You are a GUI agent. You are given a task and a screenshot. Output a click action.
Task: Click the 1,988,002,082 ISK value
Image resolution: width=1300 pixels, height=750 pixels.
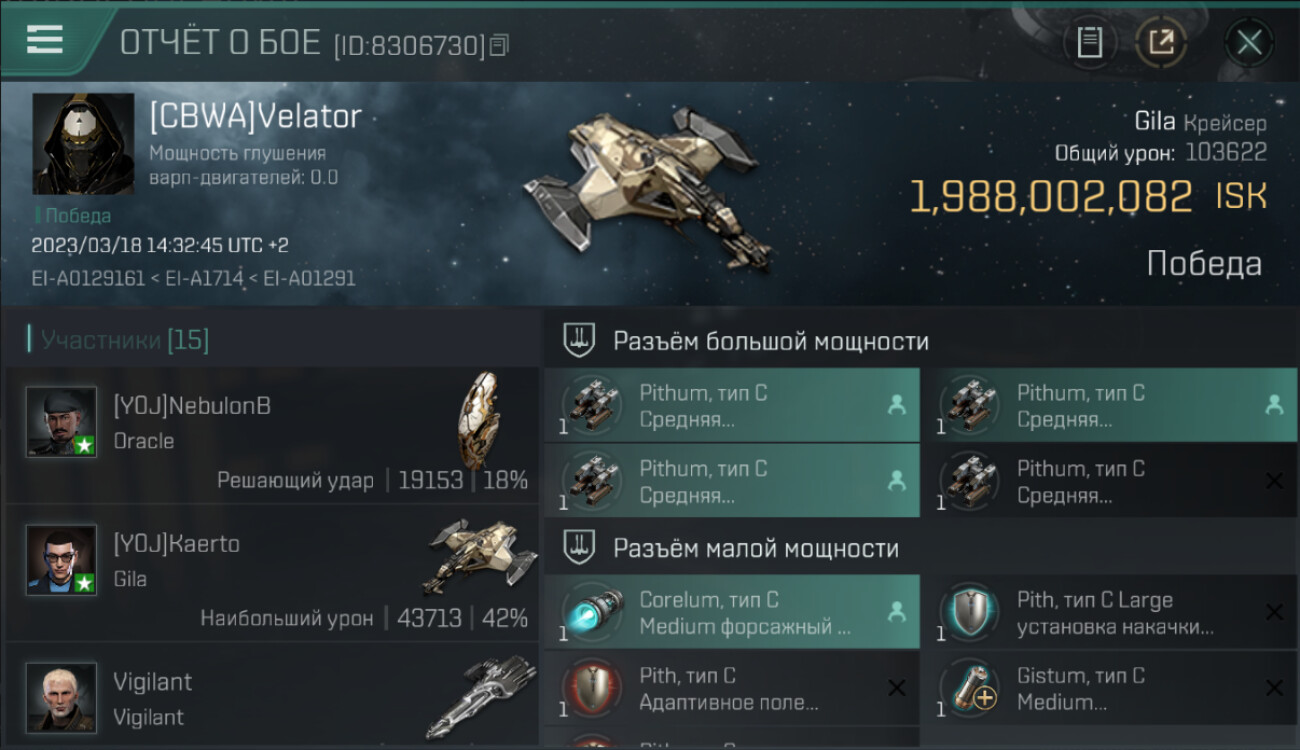(x=1051, y=197)
